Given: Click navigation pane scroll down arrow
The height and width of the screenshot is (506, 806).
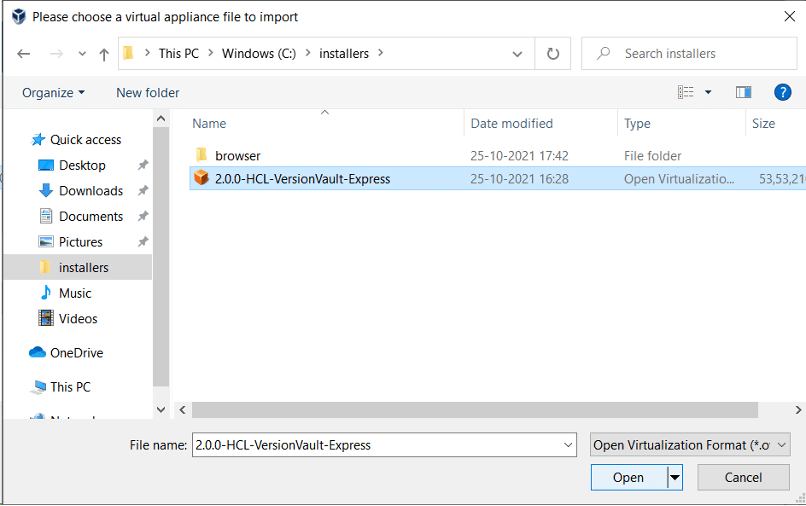Looking at the screenshot, I should coord(161,410).
